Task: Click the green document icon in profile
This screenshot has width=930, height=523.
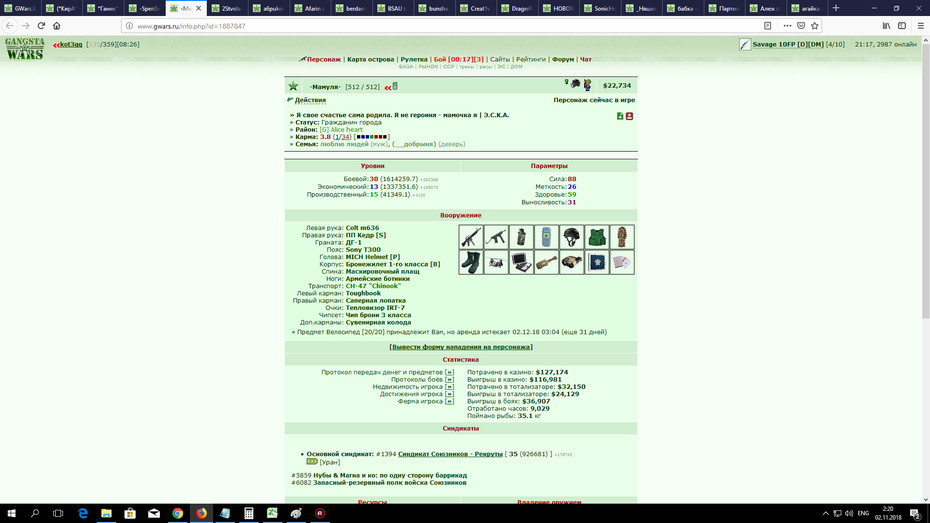Action: [620, 116]
